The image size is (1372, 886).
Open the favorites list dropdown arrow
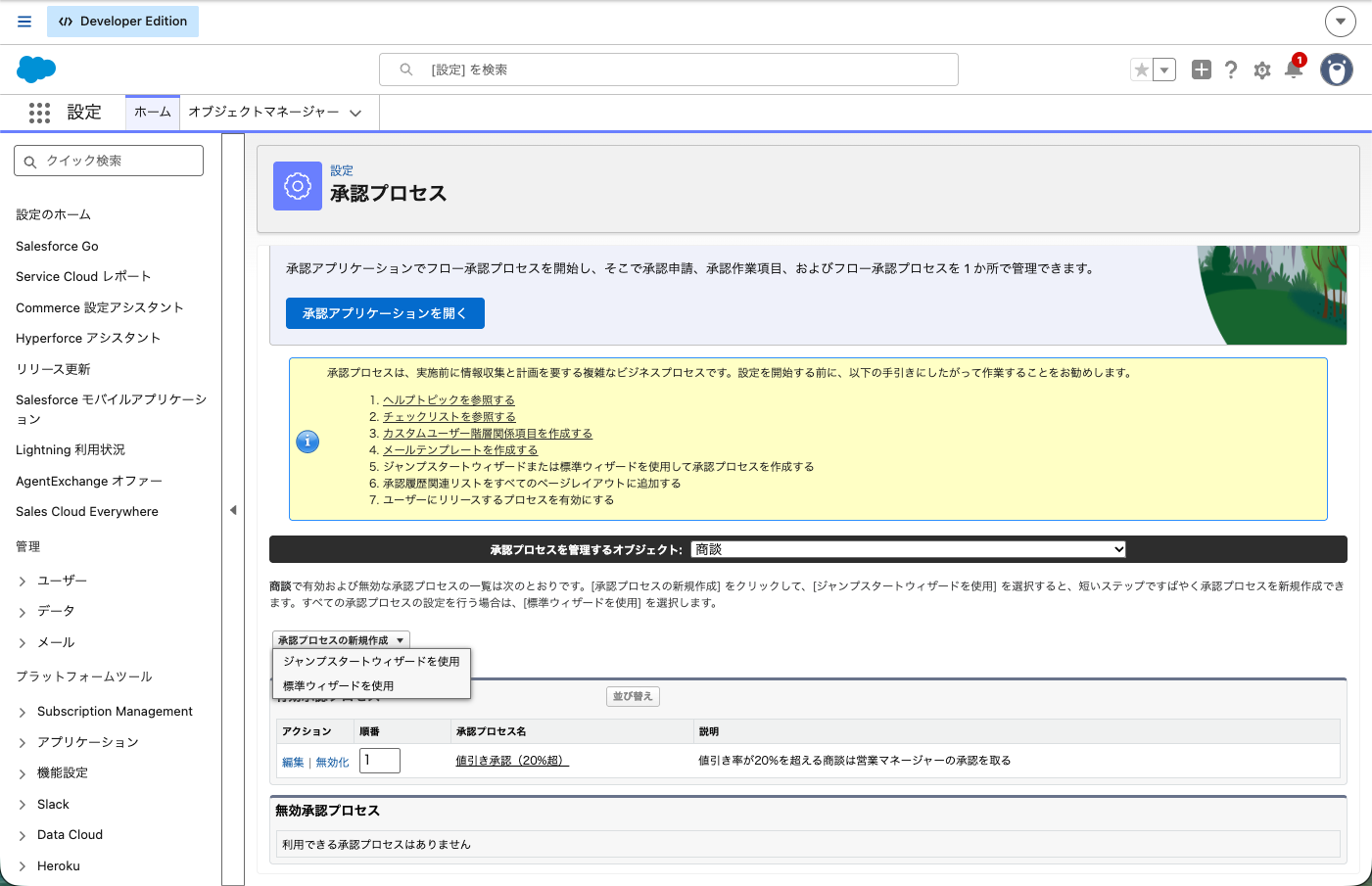coord(1164,70)
